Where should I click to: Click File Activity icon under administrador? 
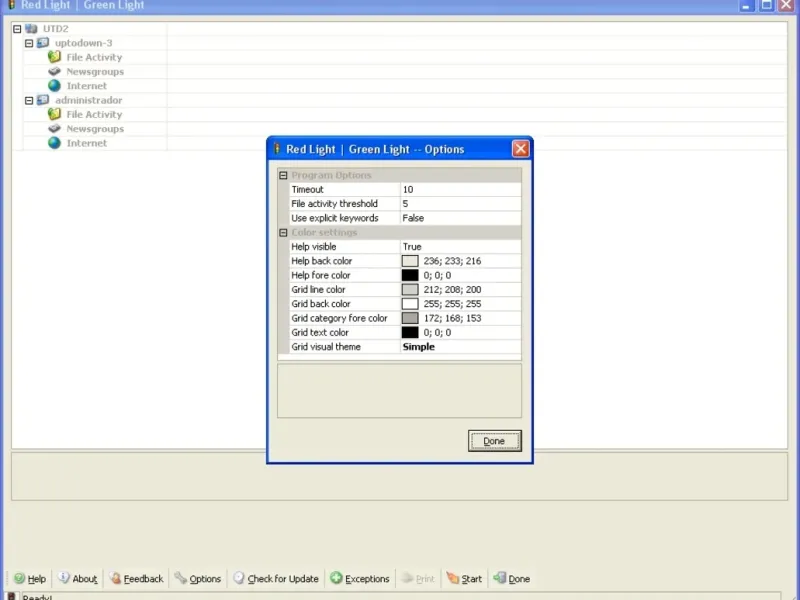pyautogui.click(x=55, y=114)
